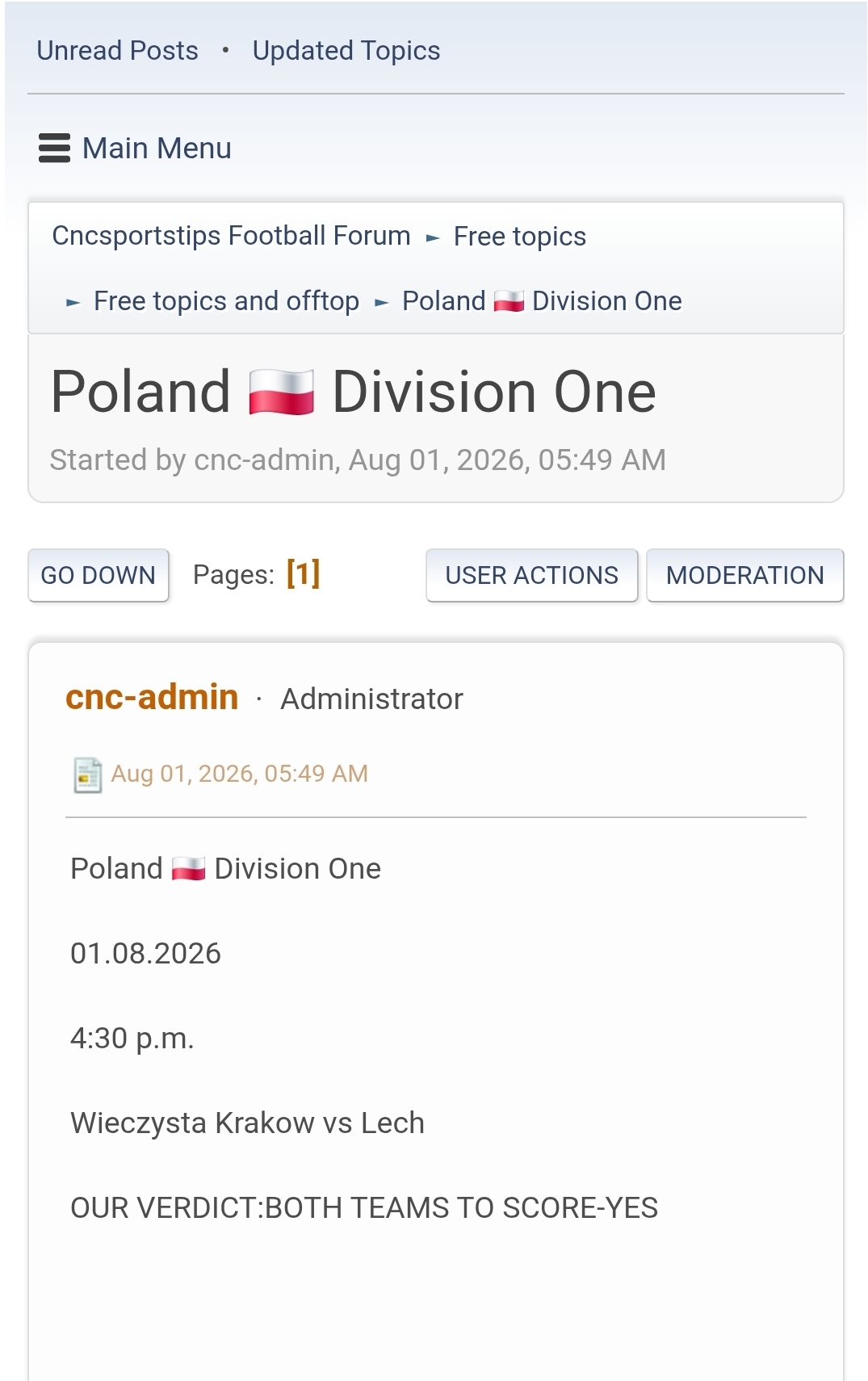Click the Poland flag in the breadcrumb
The height and width of the screenshot is (1381, 868).
point(509,301)
